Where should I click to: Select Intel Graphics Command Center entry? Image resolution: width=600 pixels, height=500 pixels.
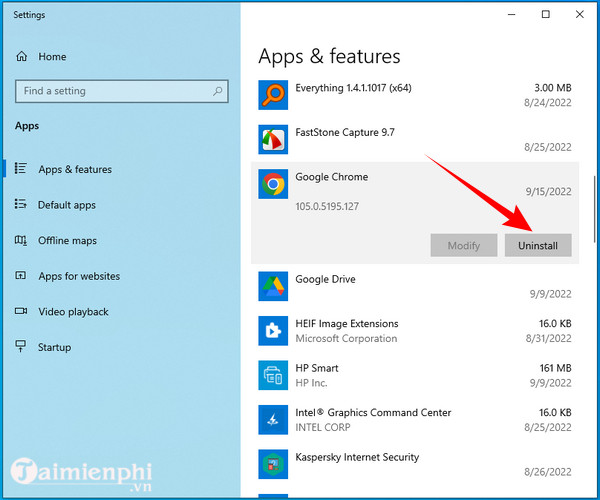point(415,420)
